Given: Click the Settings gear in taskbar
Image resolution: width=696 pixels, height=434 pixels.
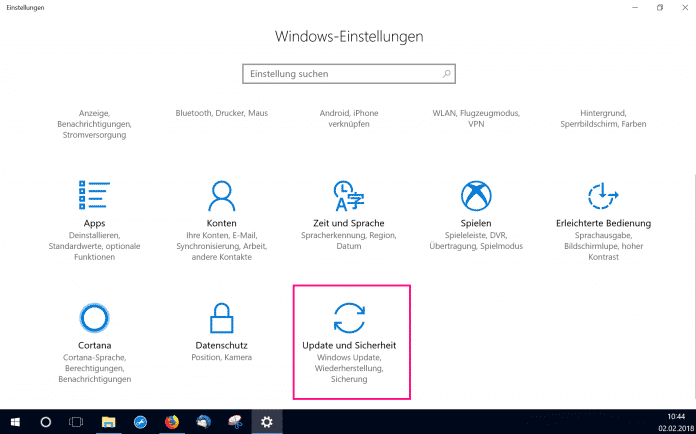Looking at the screenshot, I should pos(266,421).
